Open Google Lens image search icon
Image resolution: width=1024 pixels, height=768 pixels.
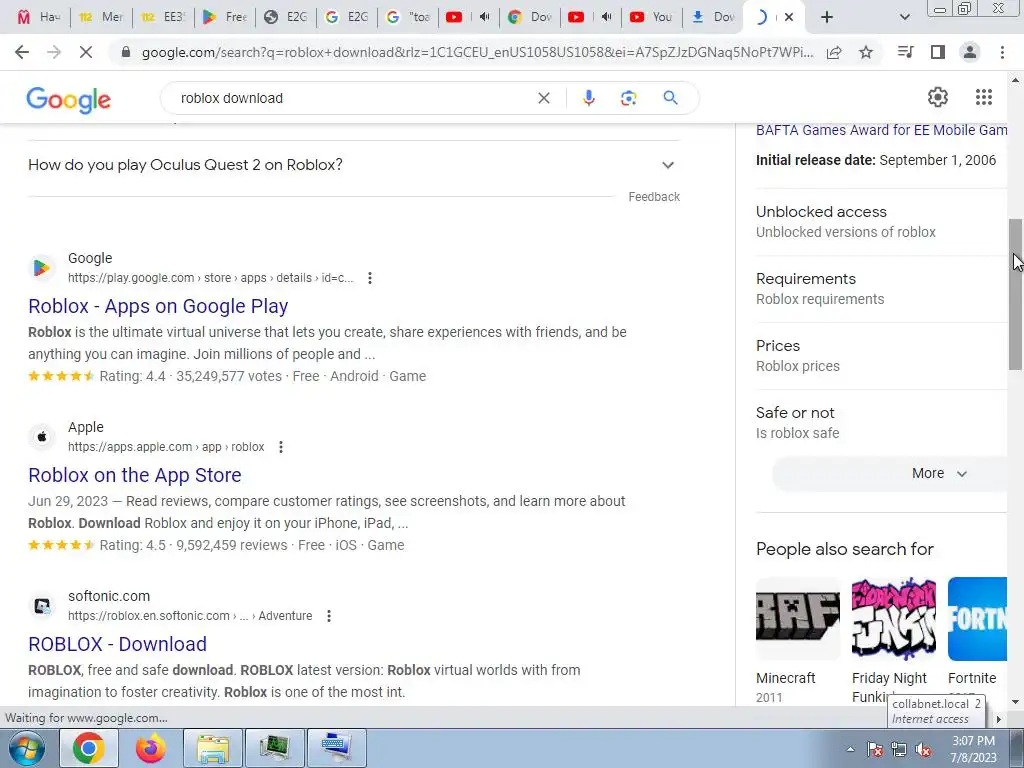[x=628, y=98]
